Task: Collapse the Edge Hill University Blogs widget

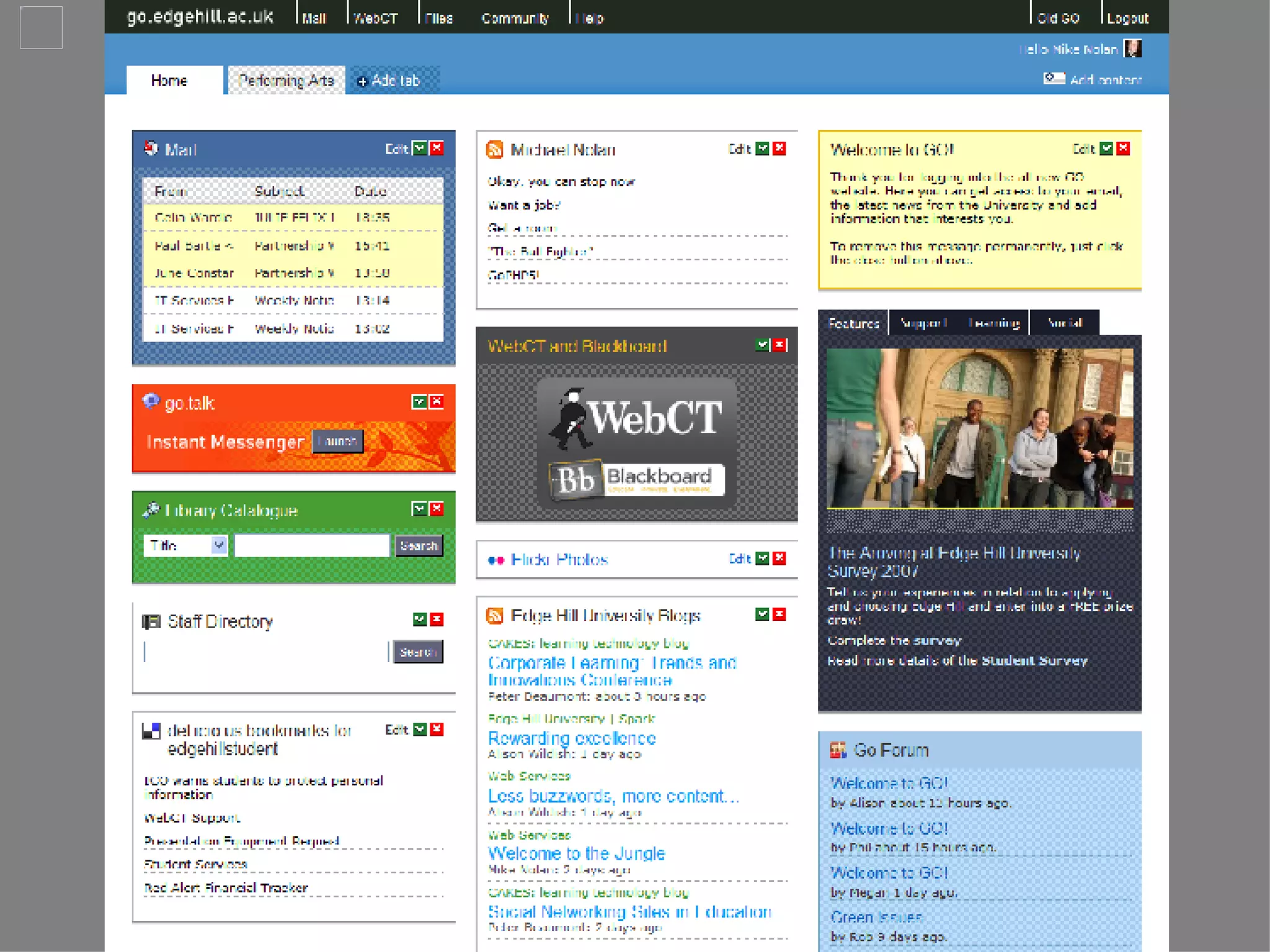Action: (x=763, y=614)
